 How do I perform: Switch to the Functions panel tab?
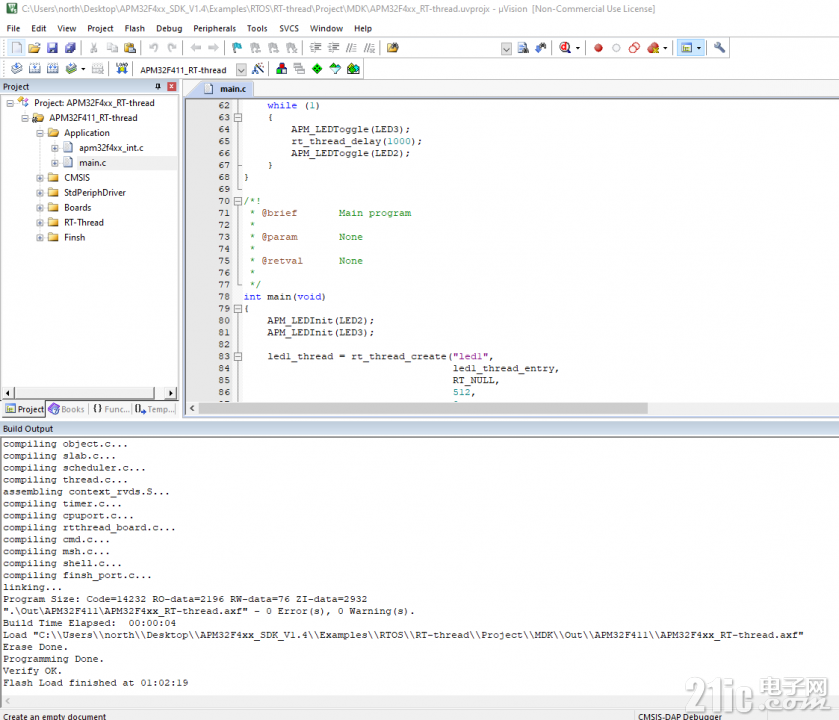111,409
